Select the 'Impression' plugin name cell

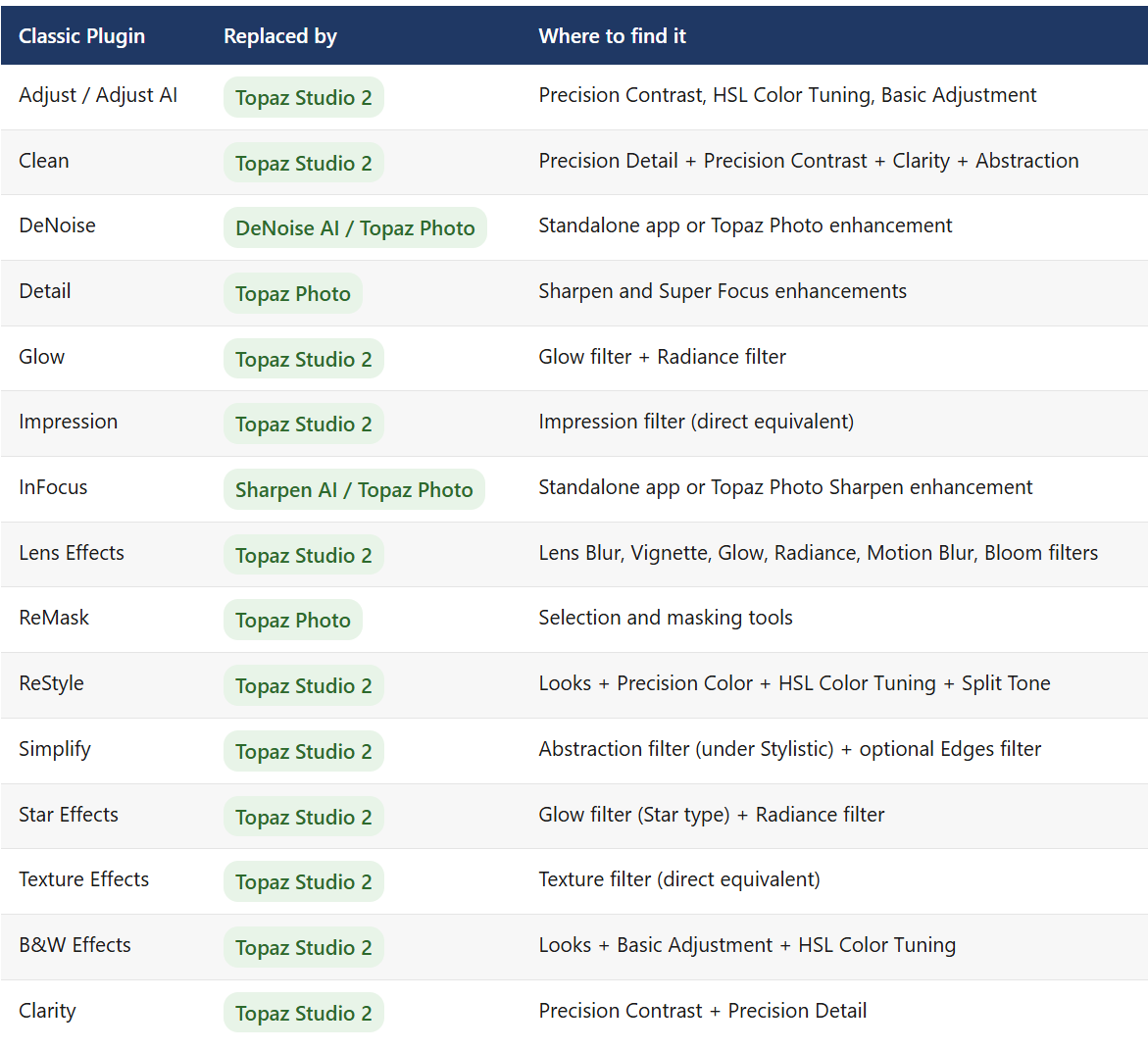click(68, 422)
